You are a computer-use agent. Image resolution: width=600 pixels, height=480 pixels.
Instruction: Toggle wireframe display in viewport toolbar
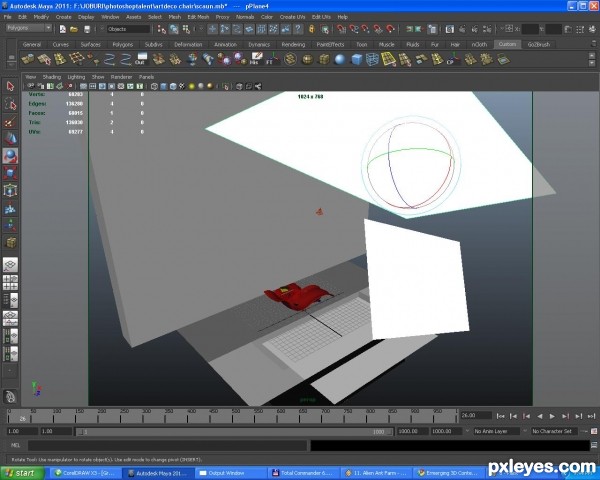[x=154, y=87]
